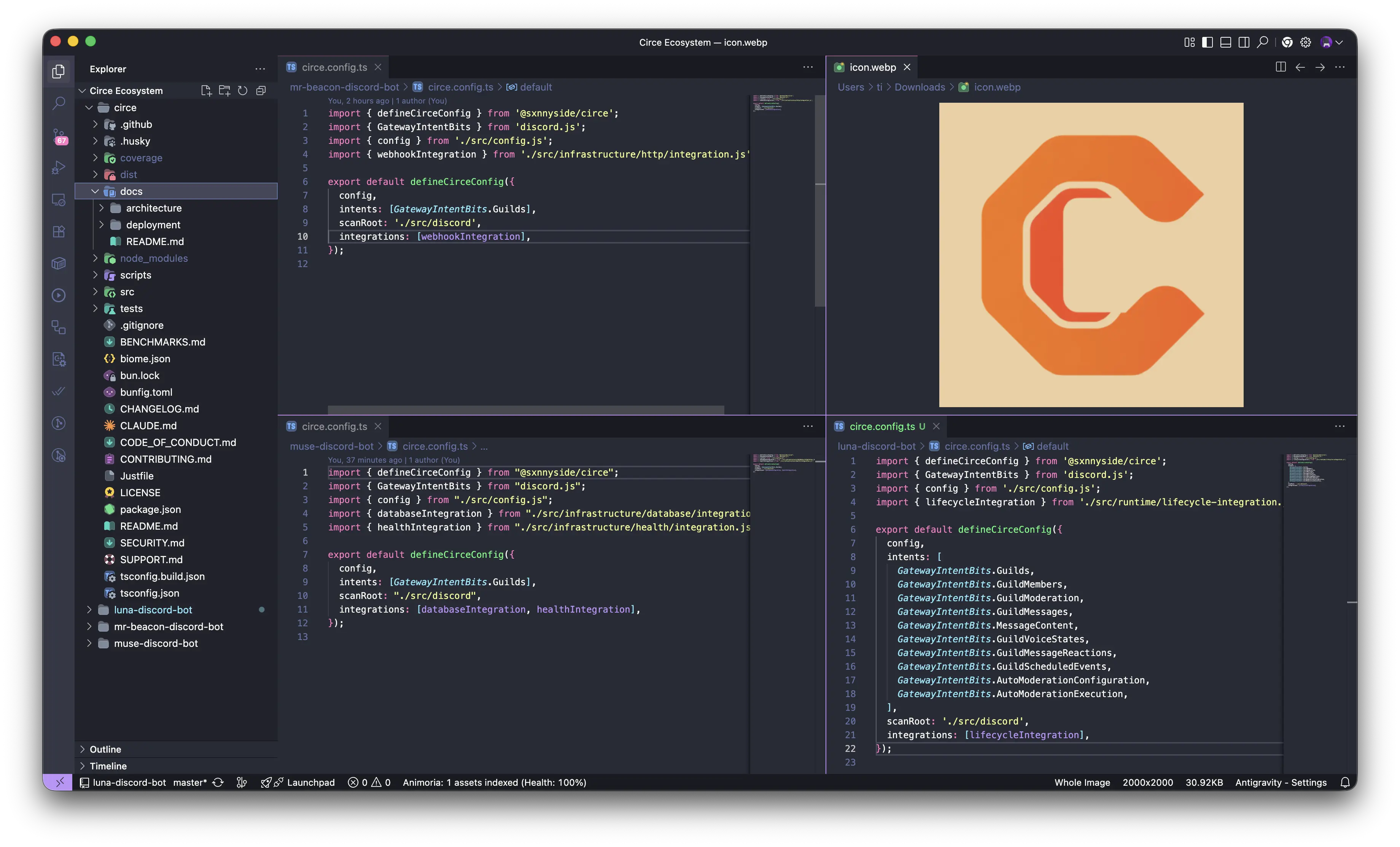Click the orange C logo image preview
This screenshot has width=1400, height=847.
tap(1091, 255)
